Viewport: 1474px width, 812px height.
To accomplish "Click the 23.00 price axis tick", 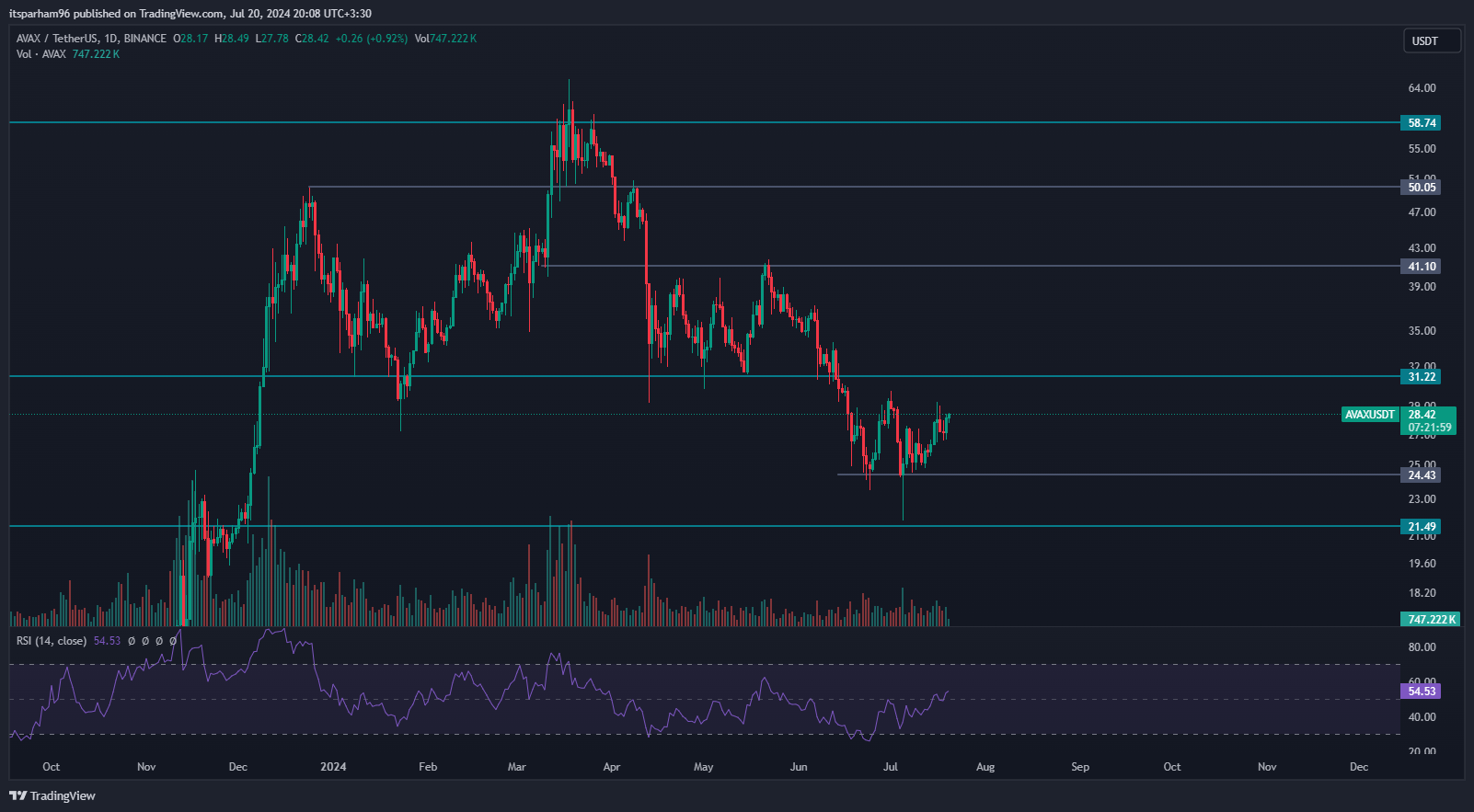I will click(1422, 499).
